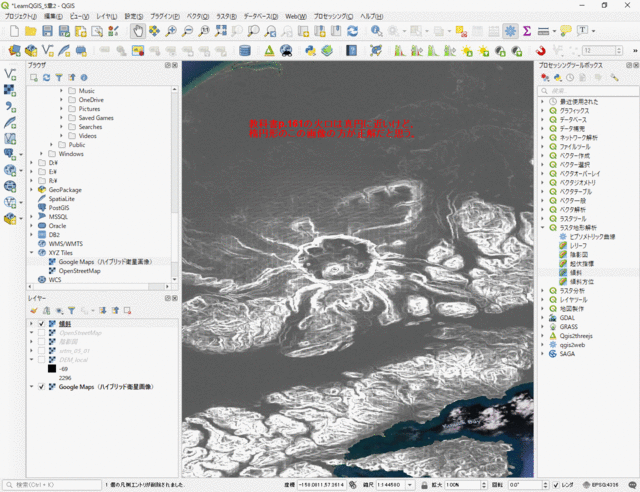Click the locator search box at bottom left
This screenshot has width=640, height=492.
click(x=52, y=485)
